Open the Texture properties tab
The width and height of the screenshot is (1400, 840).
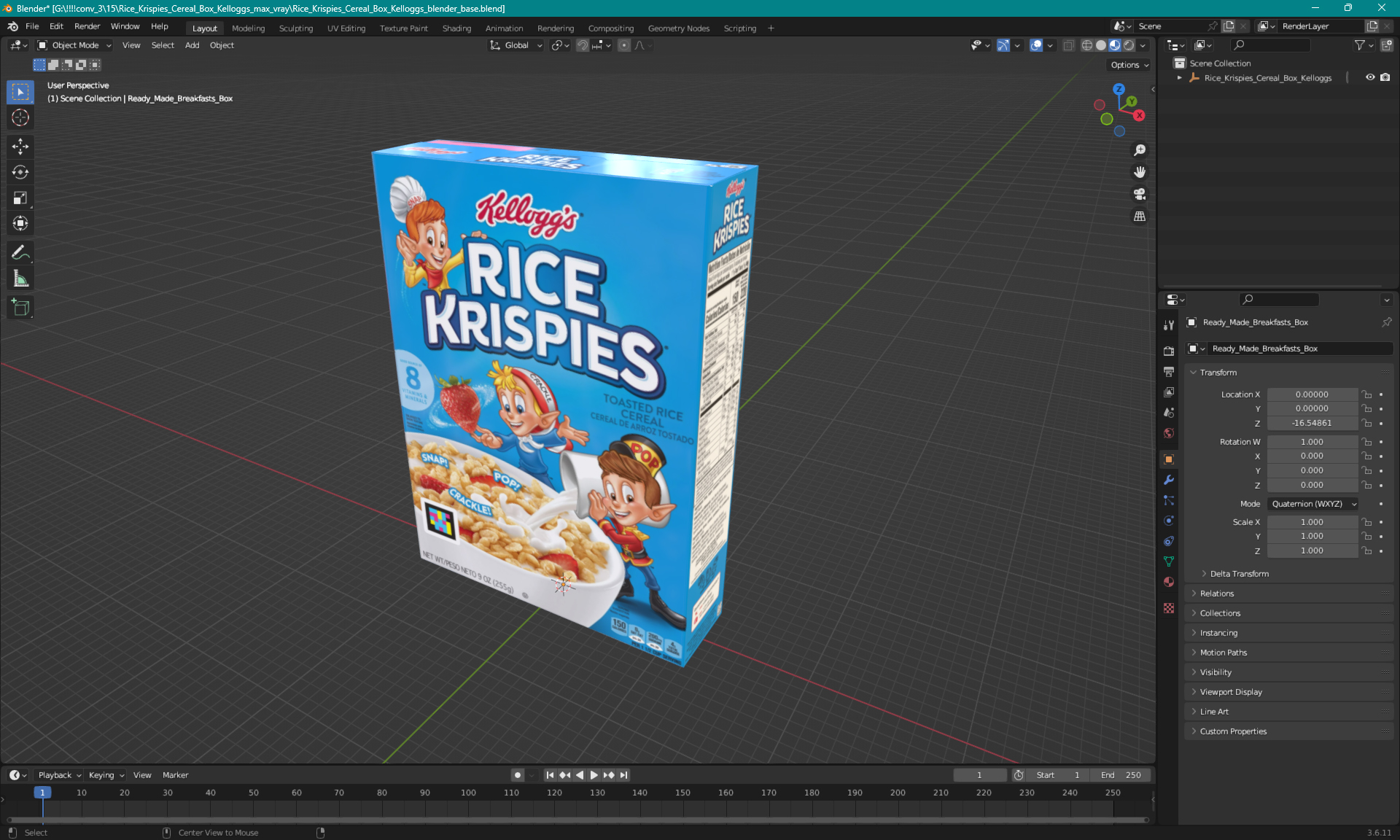(x=1169, y=608)
